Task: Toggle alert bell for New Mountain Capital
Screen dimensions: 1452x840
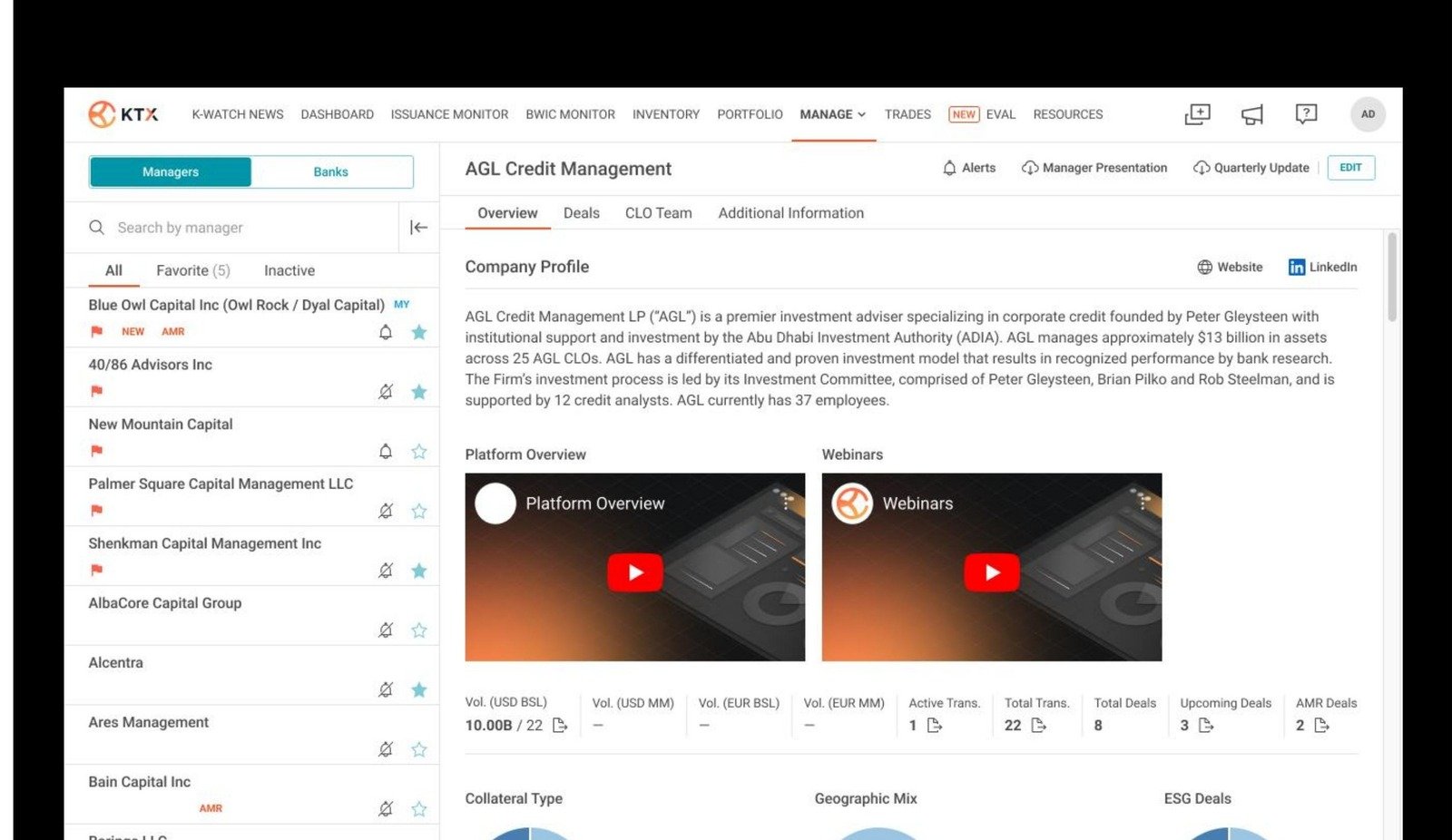Action: [386, 451]
